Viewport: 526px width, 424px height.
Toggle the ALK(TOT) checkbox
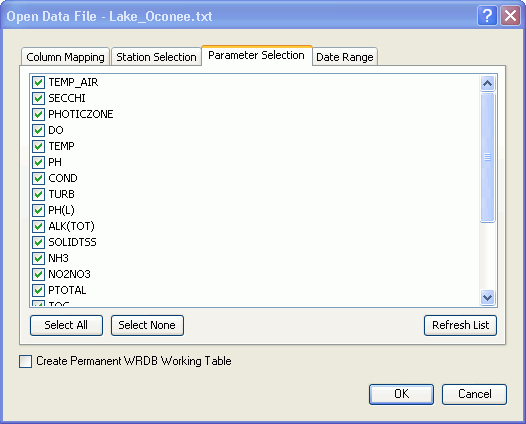pos(38,226)
